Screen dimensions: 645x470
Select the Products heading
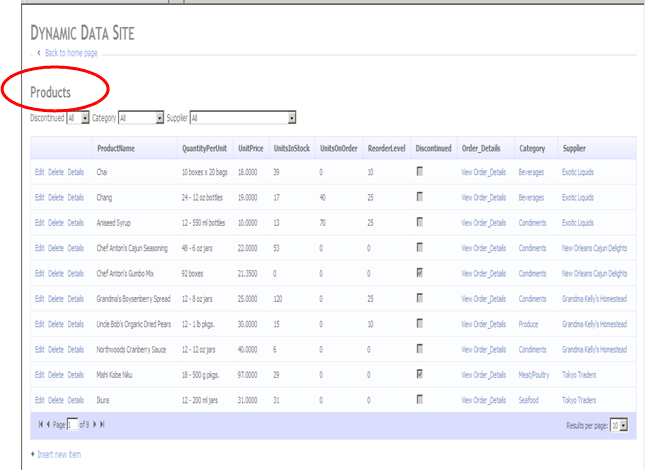tap(51, 92)
